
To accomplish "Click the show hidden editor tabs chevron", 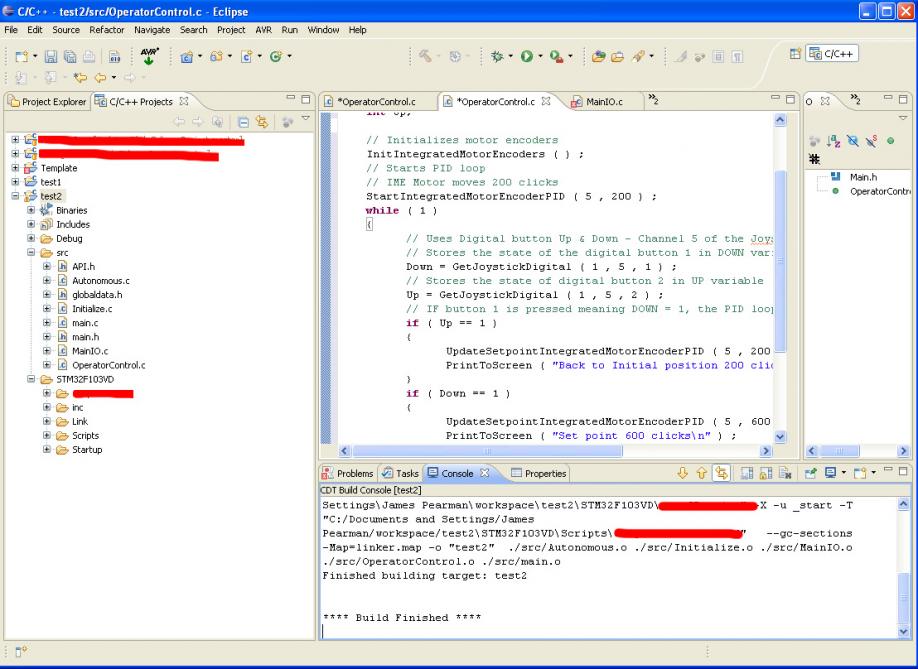I will tap(653, 100).
